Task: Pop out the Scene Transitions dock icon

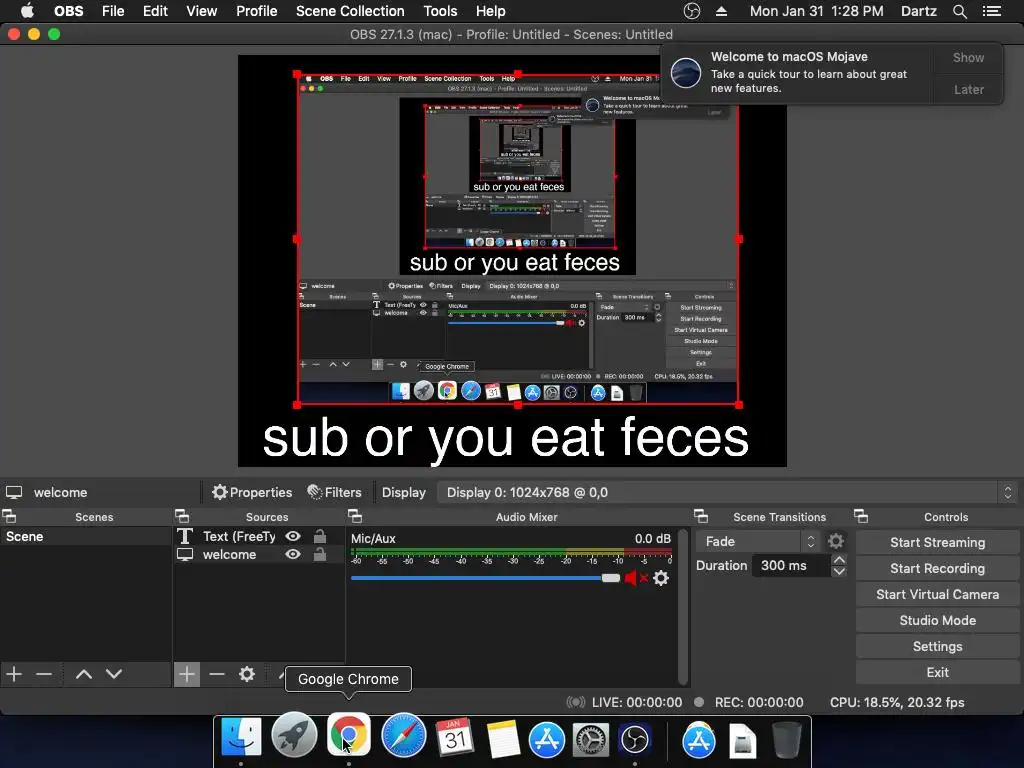Action: click(x=701, y=516)
